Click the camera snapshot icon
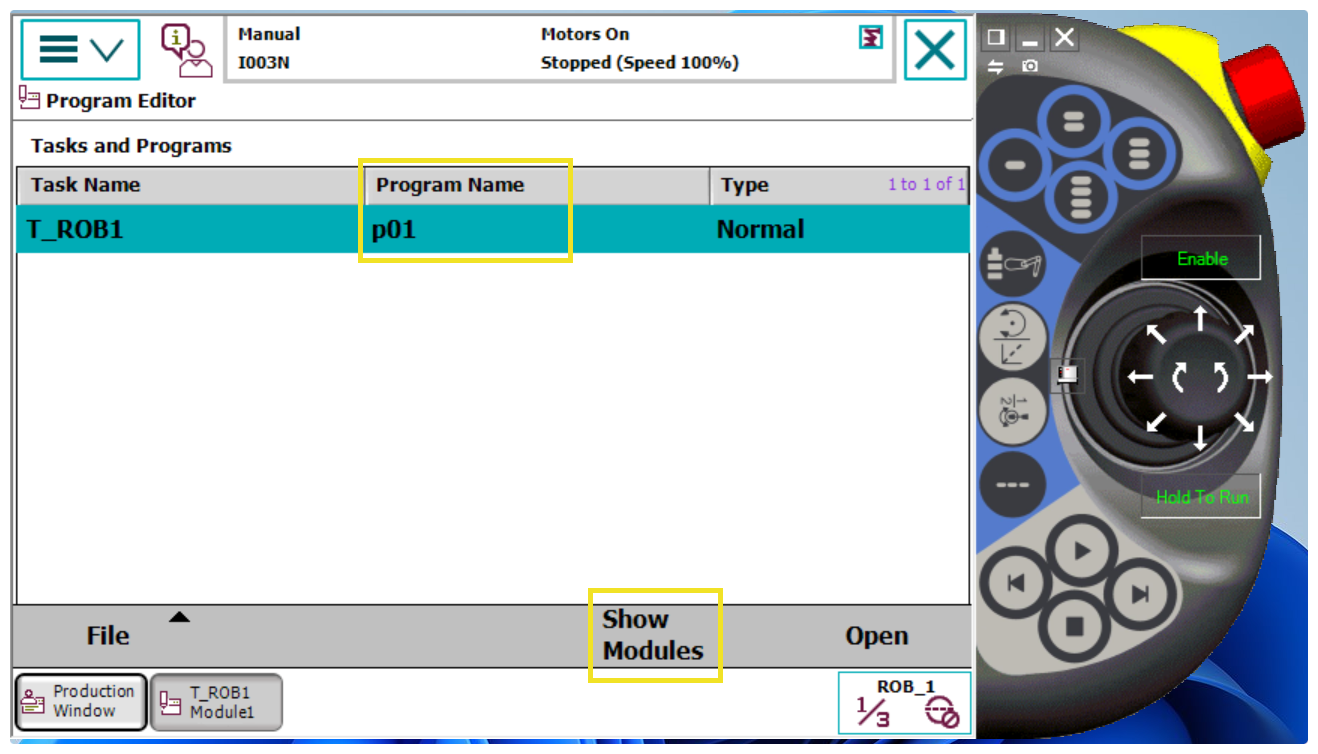 (x=1030, y=66)
